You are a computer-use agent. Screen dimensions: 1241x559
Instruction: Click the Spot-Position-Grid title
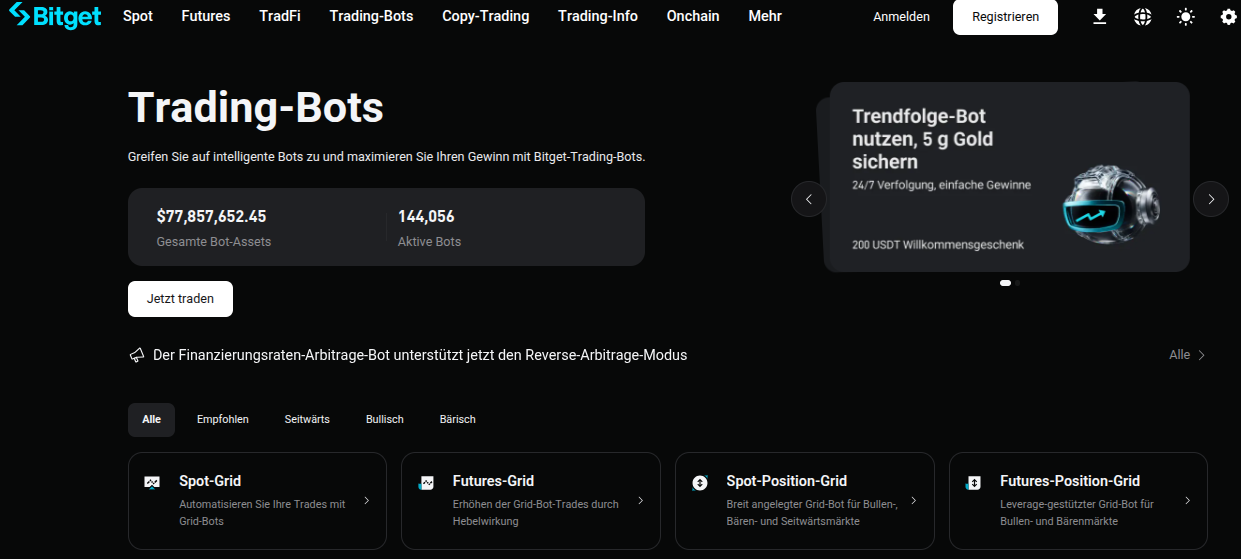(x=787, y=481)
